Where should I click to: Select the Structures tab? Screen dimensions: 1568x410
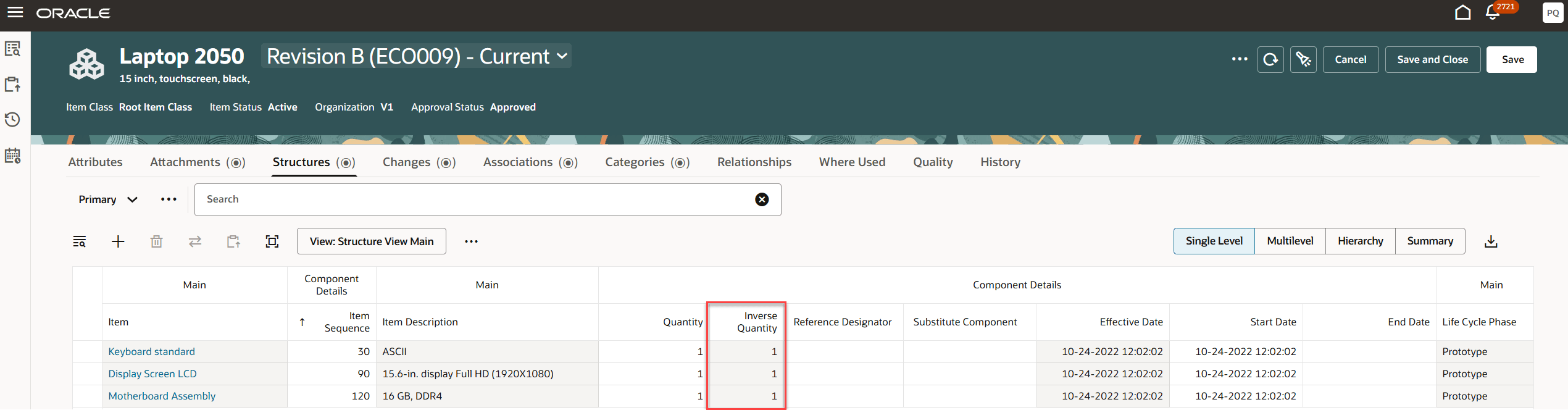click(314, 162)
